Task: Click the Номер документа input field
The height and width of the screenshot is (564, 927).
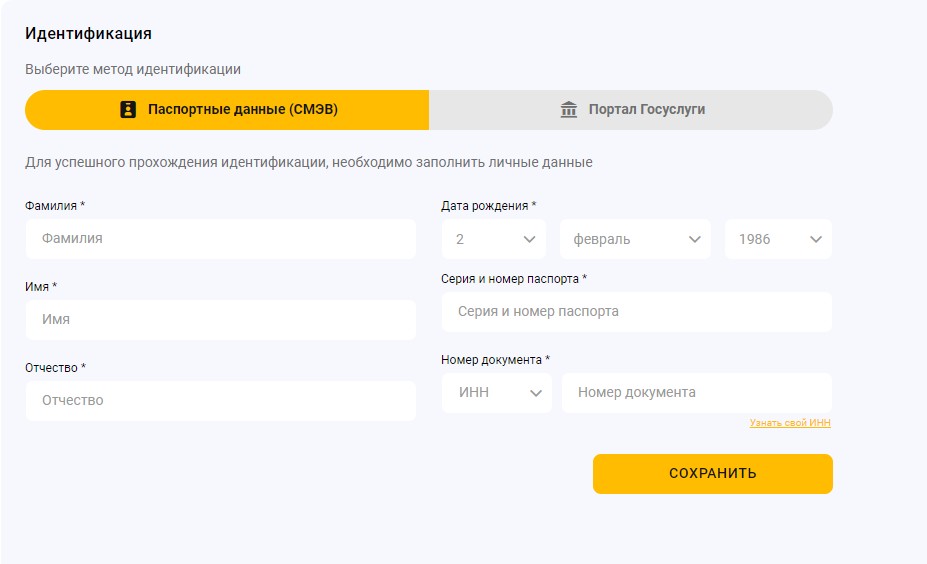Action: point(696,393)
